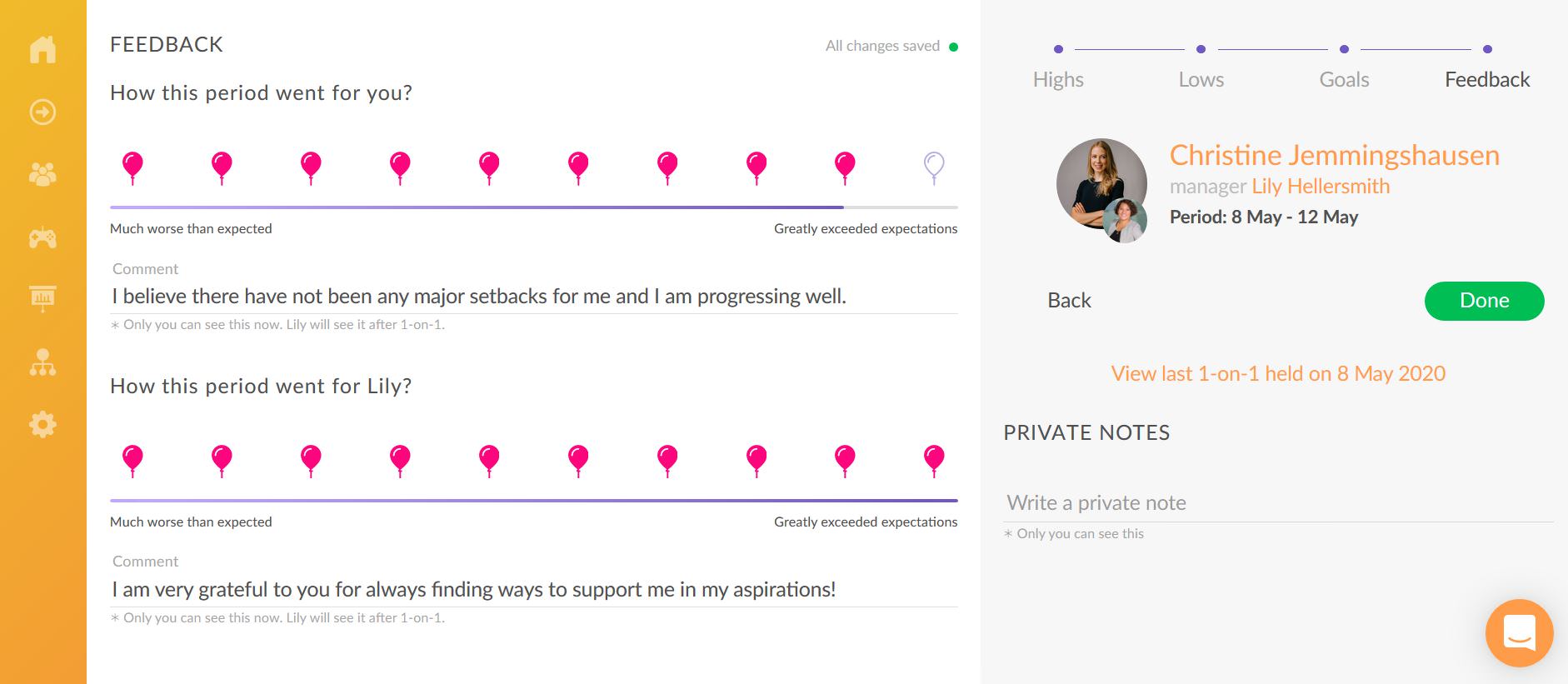Viewport: 1568px width, 684px height.
Task: Open the game controller sidebar icon
Action: 42,237
